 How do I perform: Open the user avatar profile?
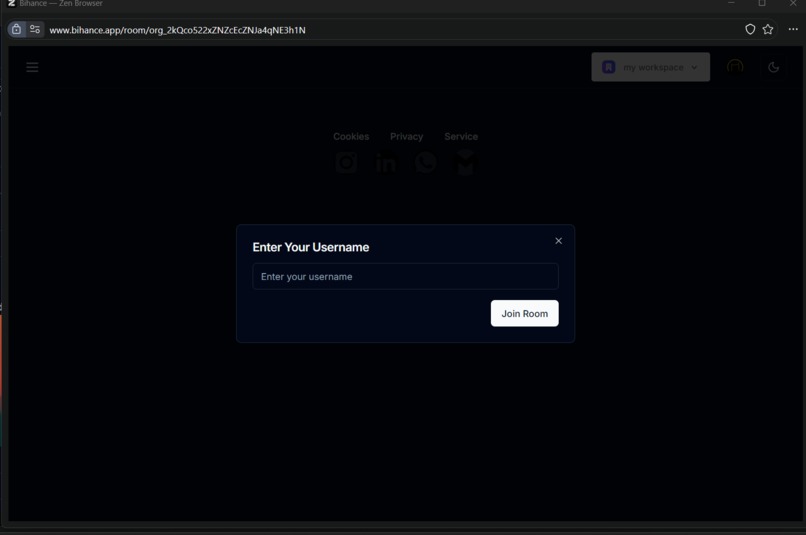[735, 67]
